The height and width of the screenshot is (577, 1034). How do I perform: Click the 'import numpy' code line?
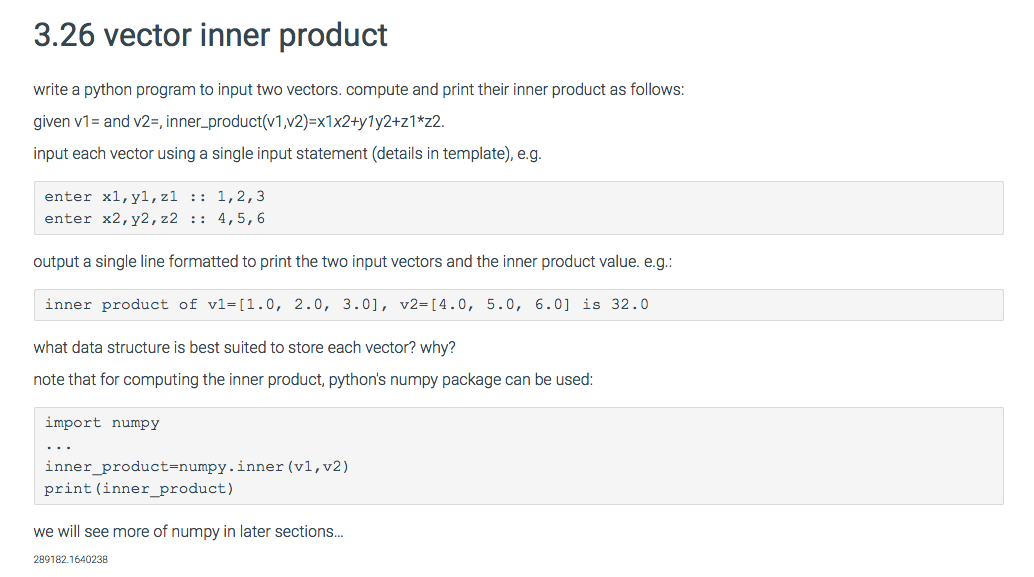[x=102, y=423]
